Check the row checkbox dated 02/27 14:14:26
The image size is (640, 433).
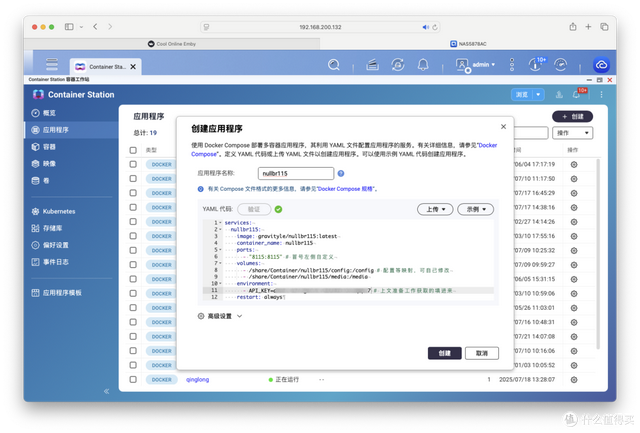[133, 222]
